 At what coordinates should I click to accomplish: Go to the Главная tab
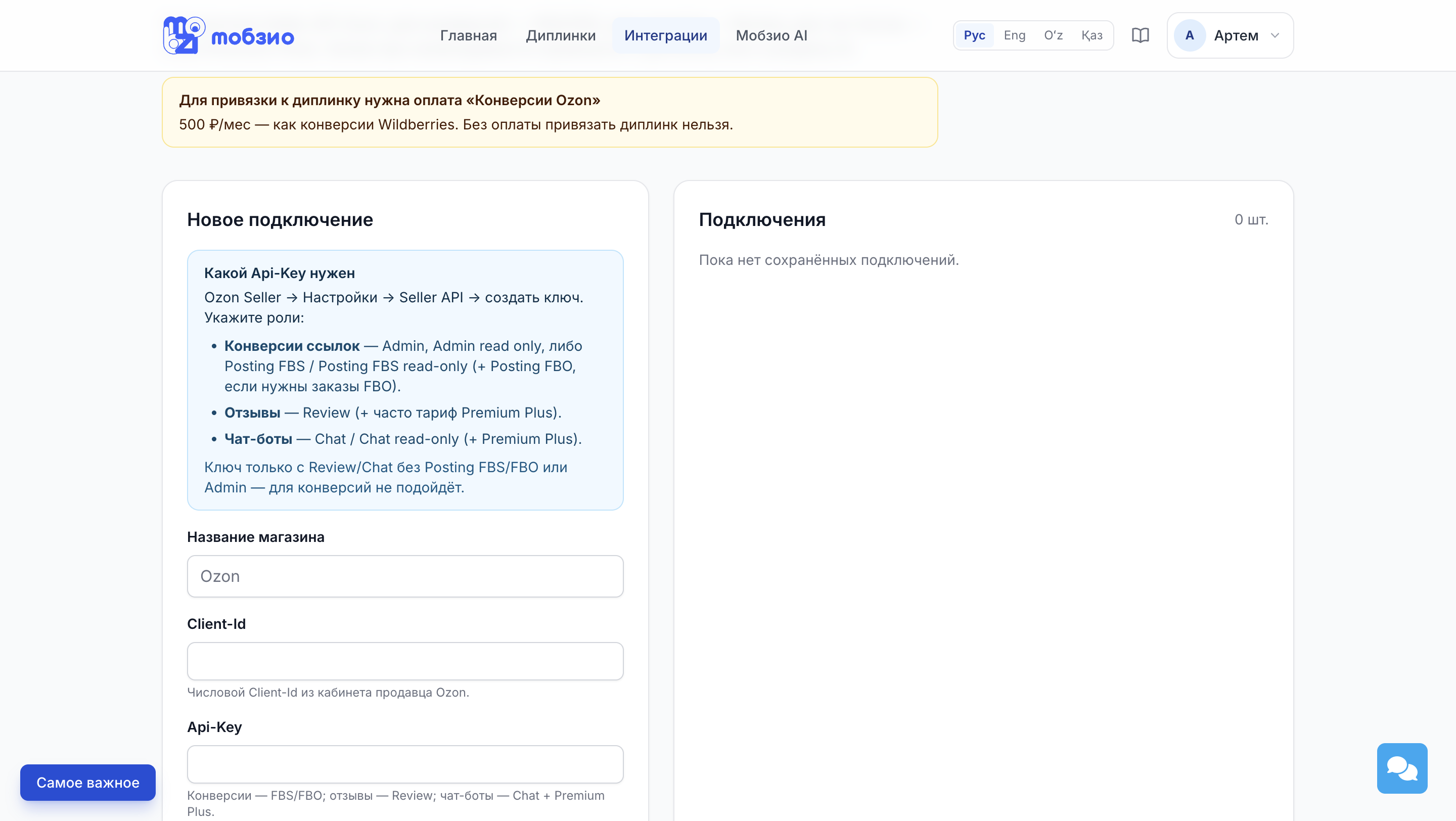(468, 35)
